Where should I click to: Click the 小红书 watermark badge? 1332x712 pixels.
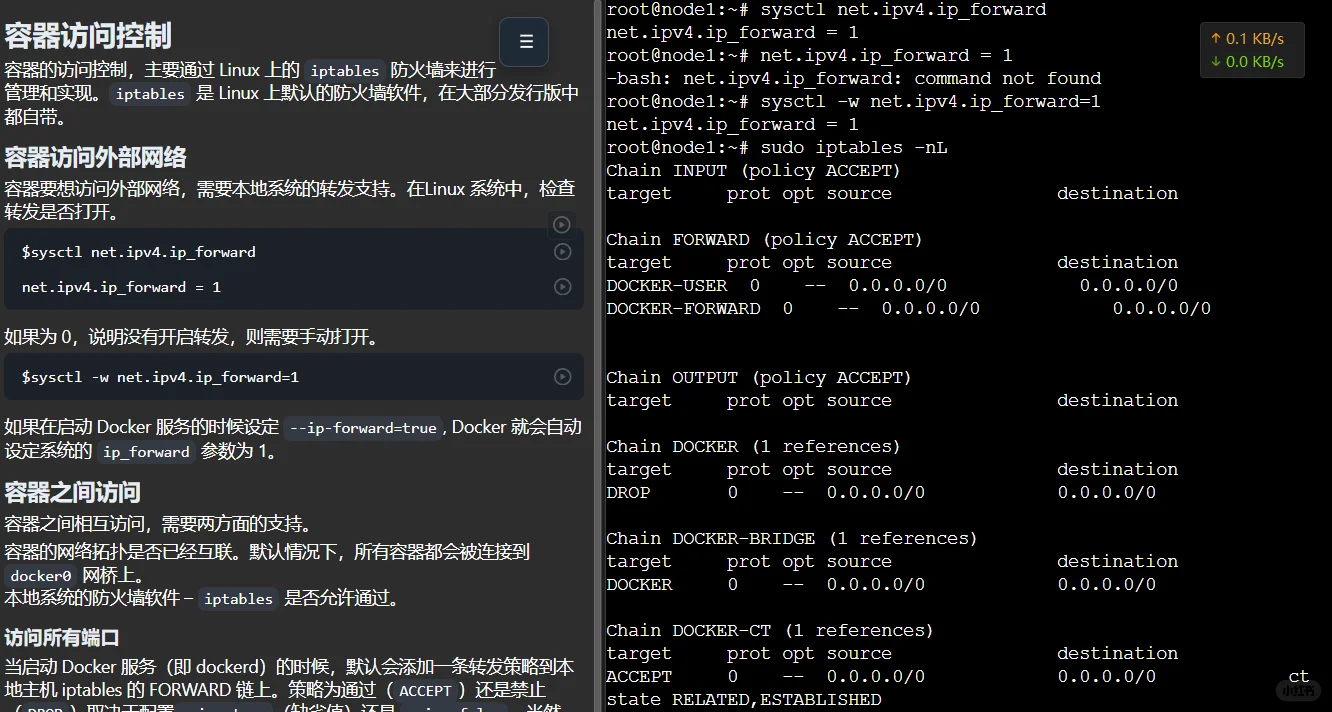point(1300,691)
